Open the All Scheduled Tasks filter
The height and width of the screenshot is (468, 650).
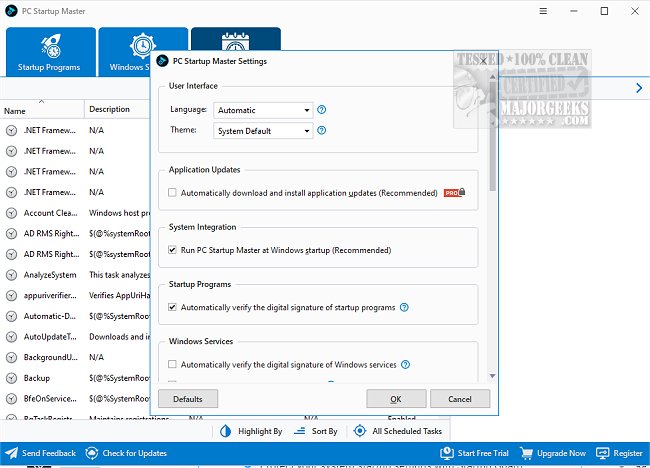click(x=407, y=431)
